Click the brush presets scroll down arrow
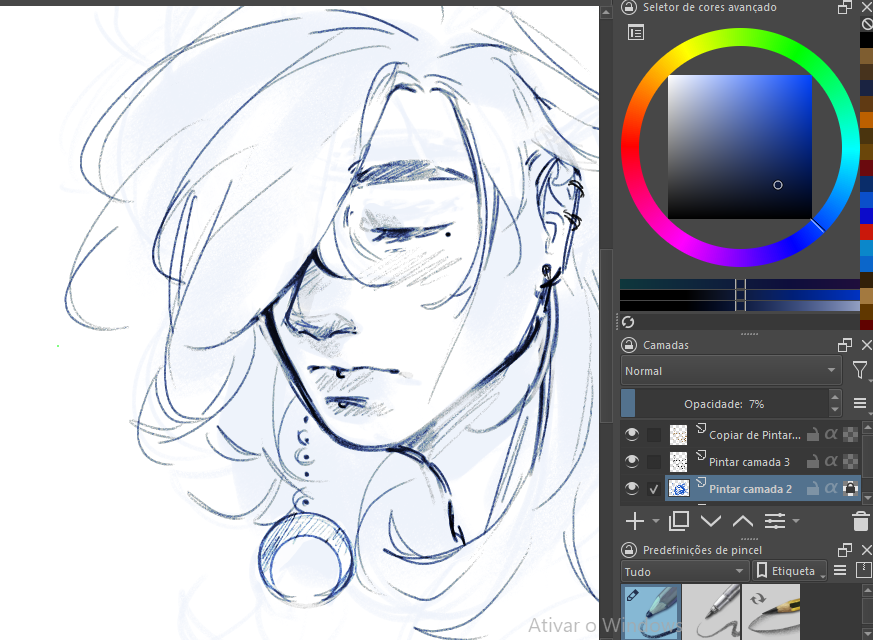Image resolution: width=873 pixels, height=640 pixels. click(x=867, y=633)
